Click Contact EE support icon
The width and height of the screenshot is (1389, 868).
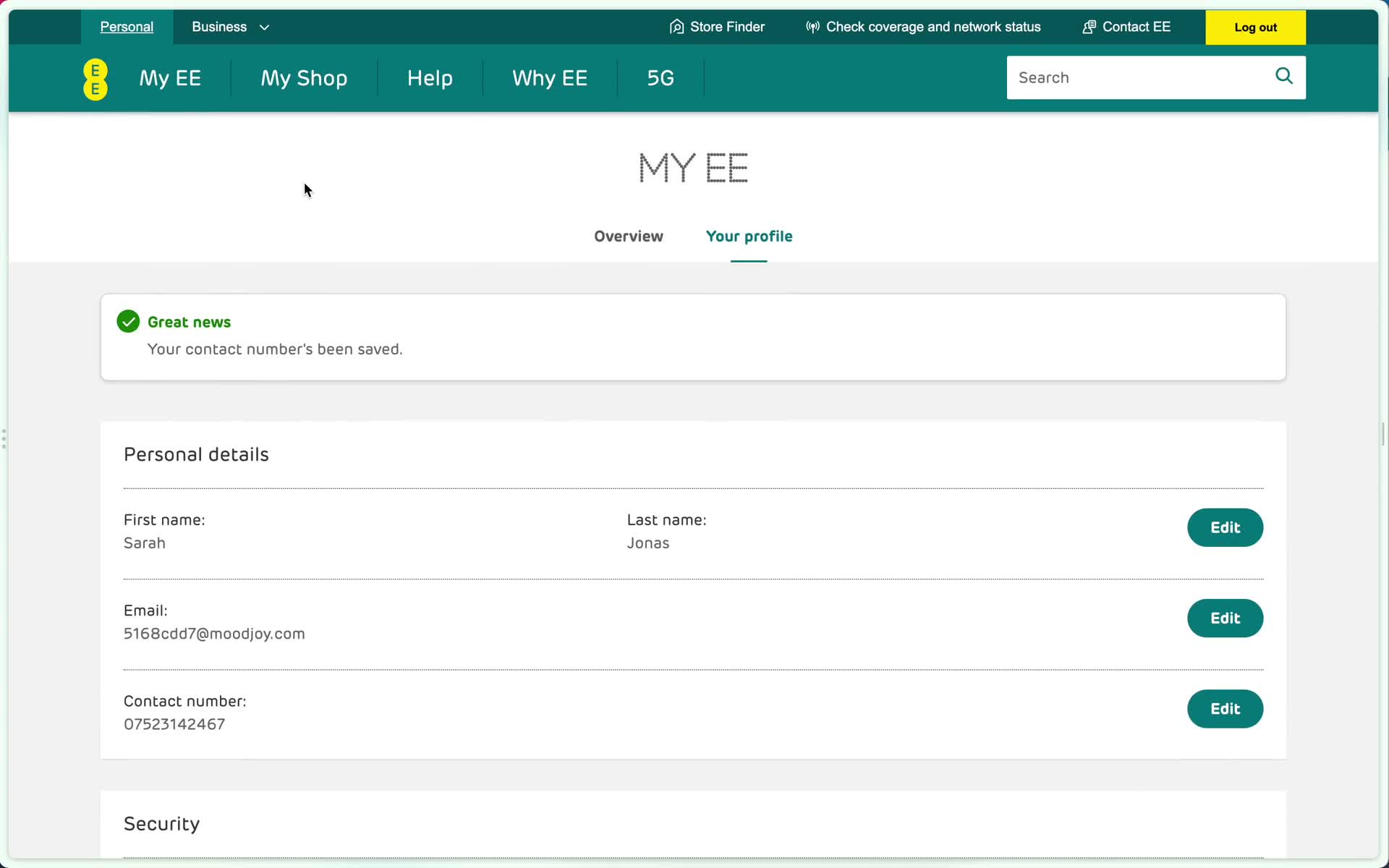click(x=1088, y=26)
